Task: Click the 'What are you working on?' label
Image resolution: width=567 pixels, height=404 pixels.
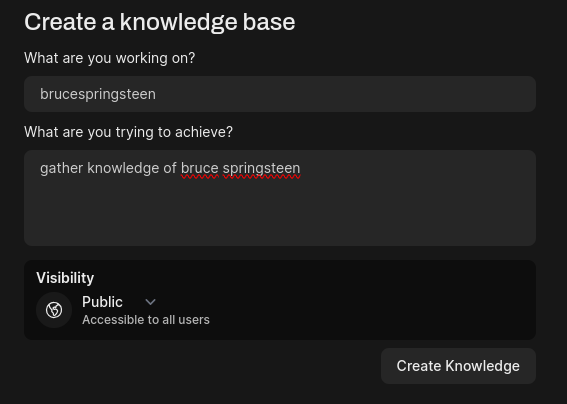Action: (x=110, y=58)
